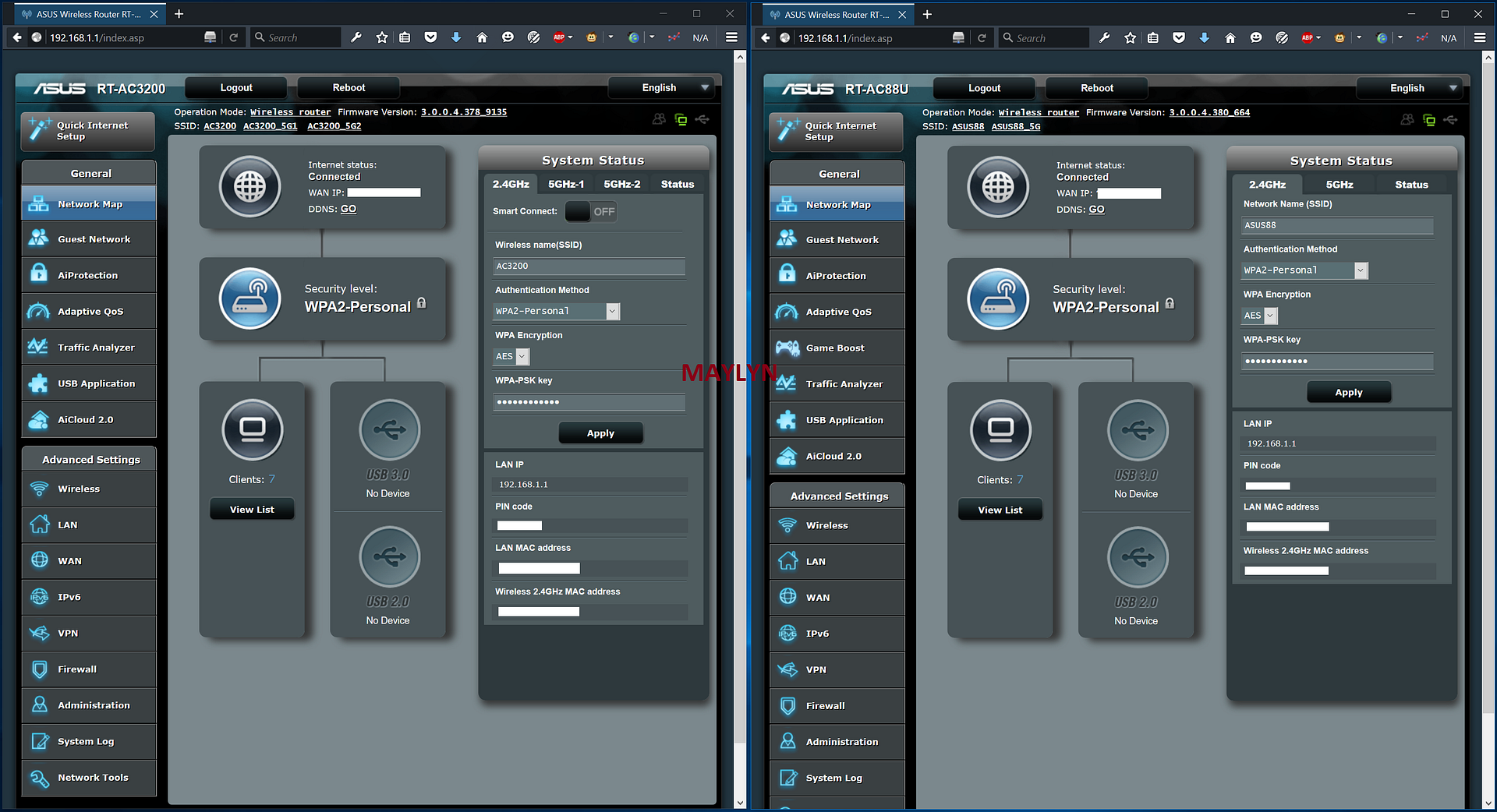
Task: Open AiProtection in RT-AC3200 sidebar
Action: [x=89, y=275]
